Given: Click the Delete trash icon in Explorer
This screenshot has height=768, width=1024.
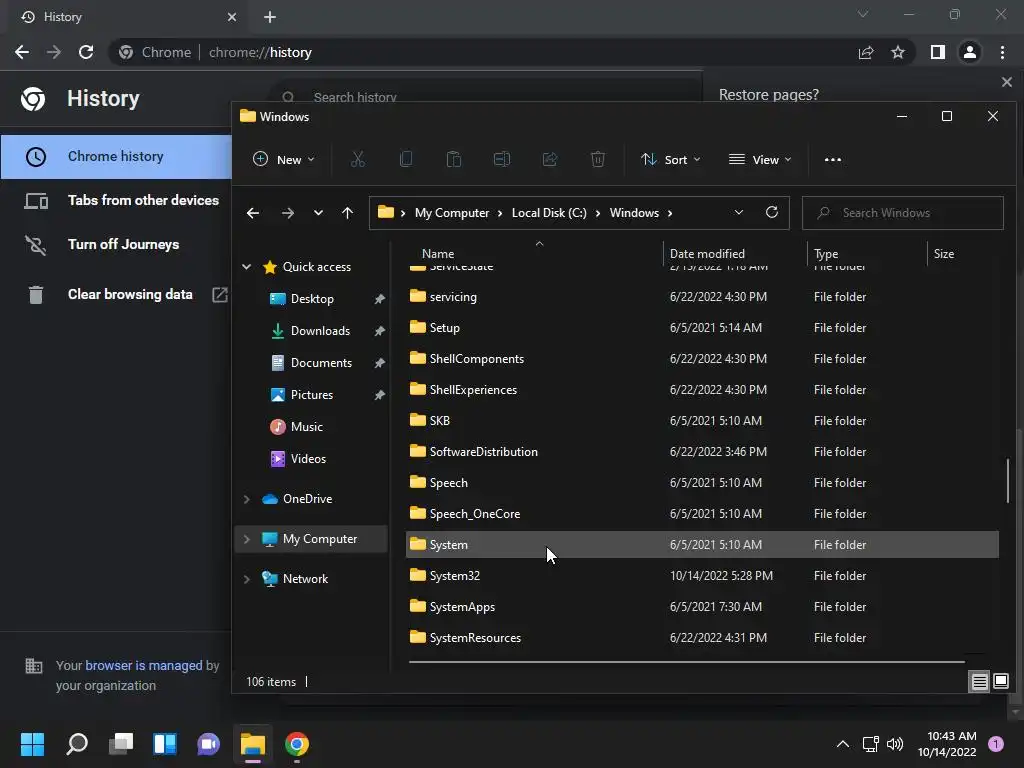Looking at the screenshot, I should pyautogui.click(x=598, y=159).
